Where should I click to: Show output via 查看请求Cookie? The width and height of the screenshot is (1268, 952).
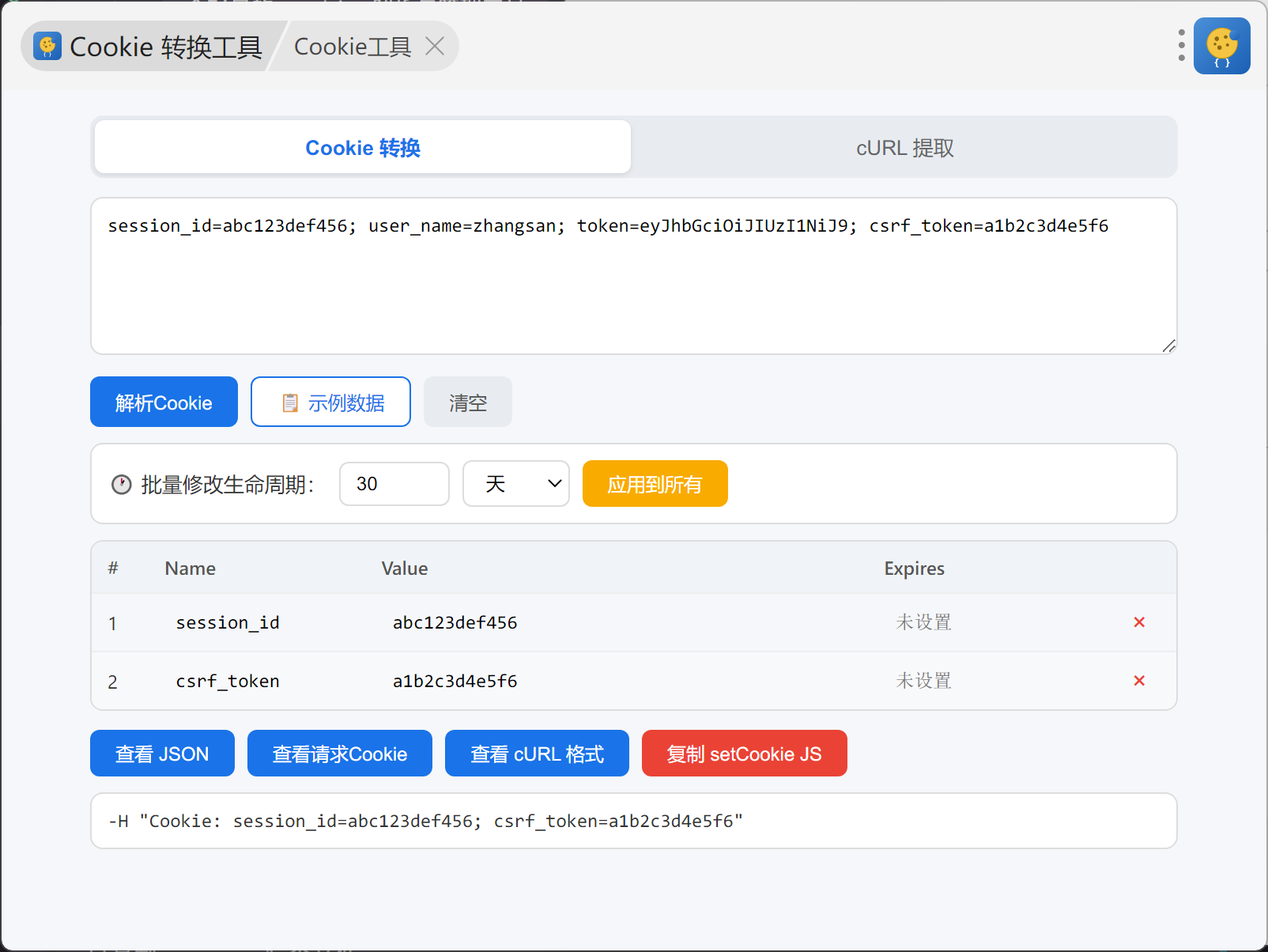pos(339,754)
